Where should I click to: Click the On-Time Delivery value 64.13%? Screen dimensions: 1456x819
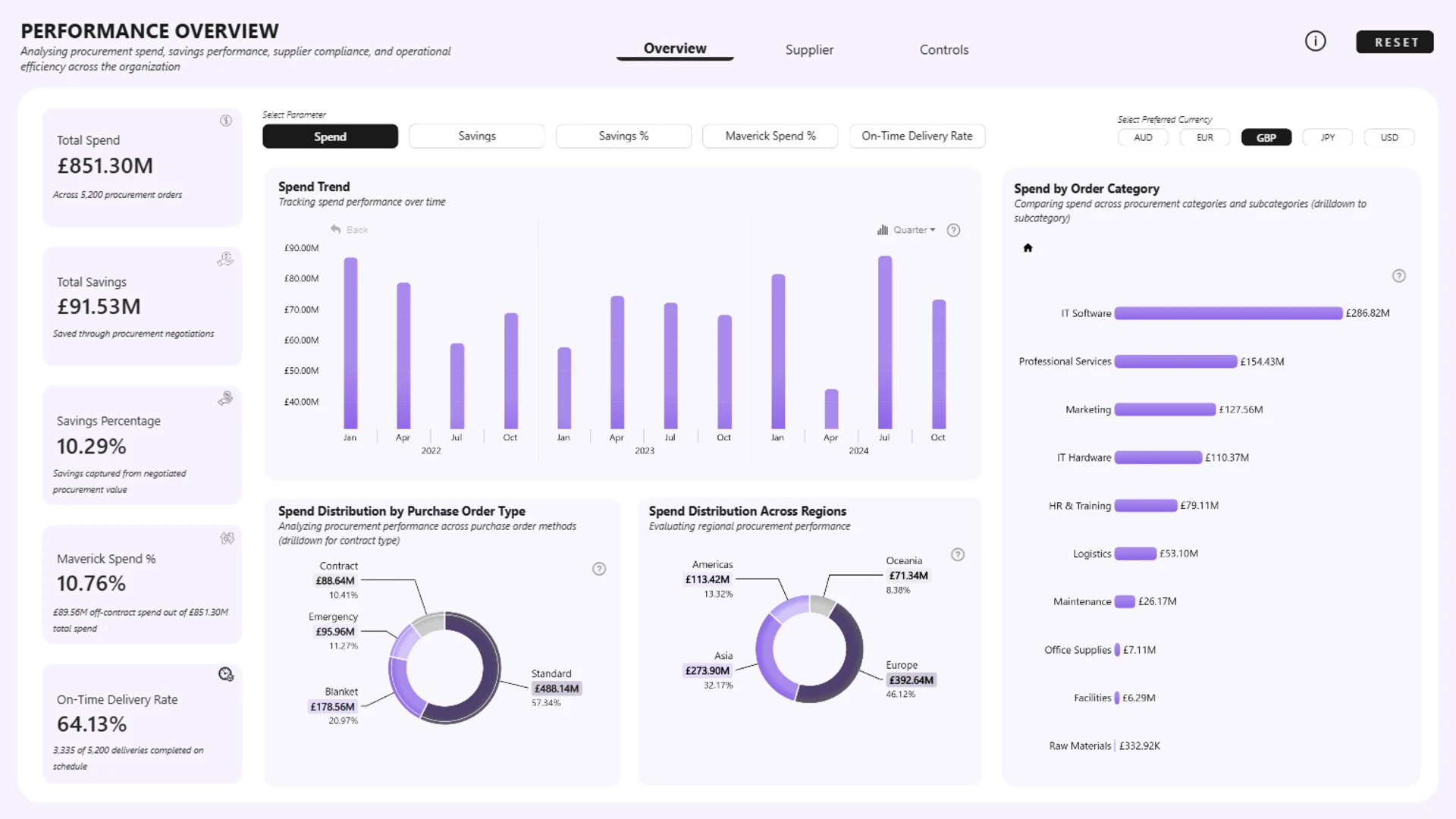click(x=92, y=724)
